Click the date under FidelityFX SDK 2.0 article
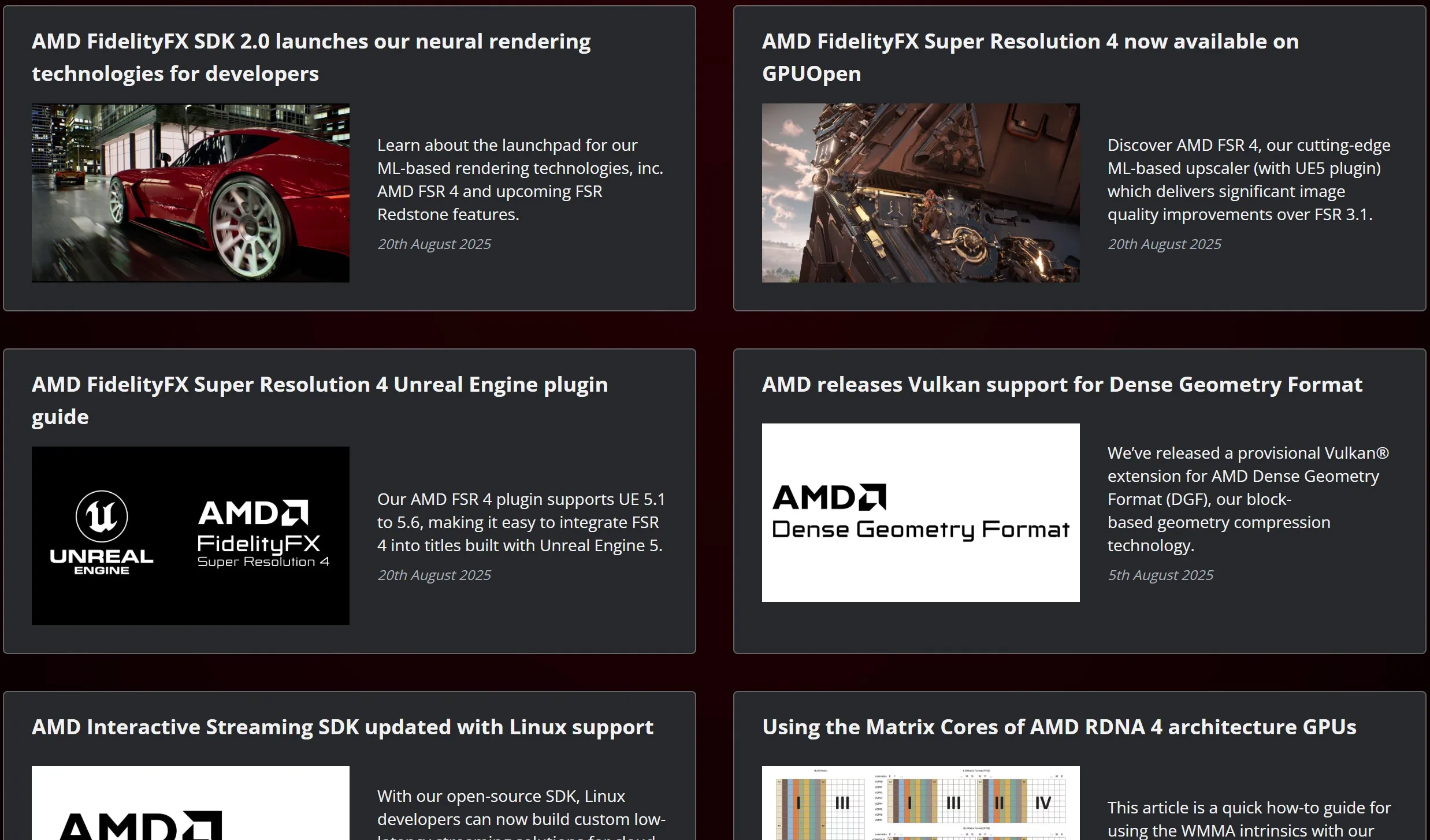Viewport: 1430px width, 840px height. (434, 244)
